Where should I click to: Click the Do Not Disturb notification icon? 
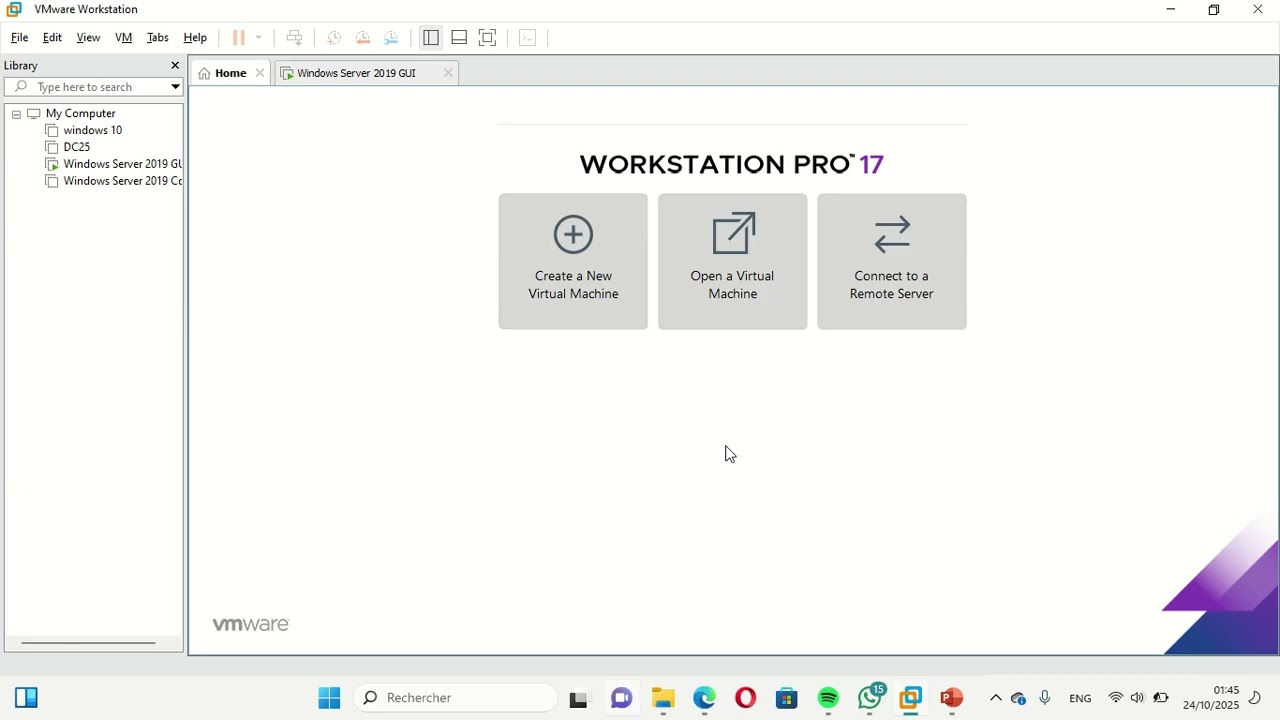pyautogui.click(x=1256, y=698)
